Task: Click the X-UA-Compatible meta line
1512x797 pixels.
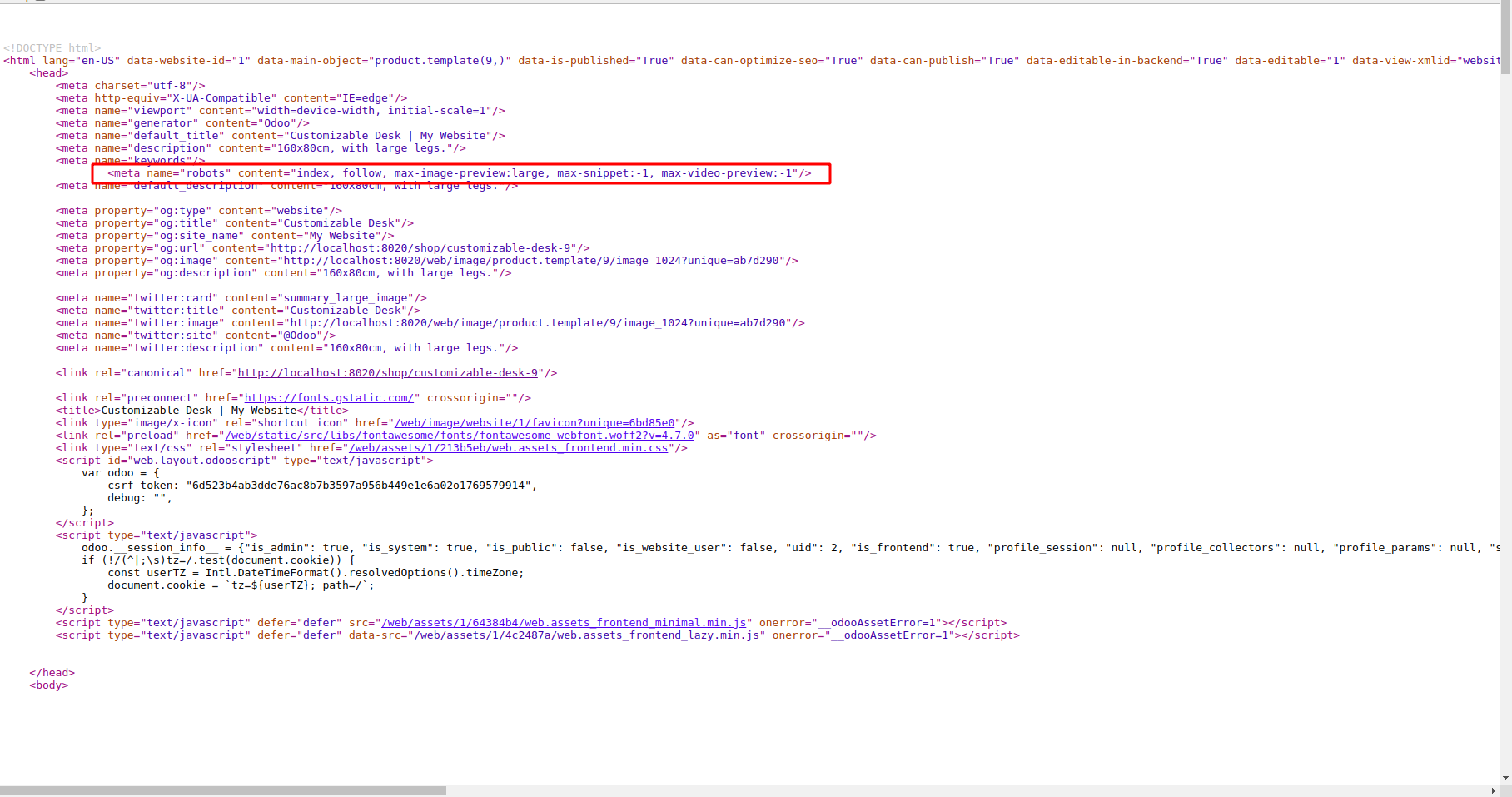Action: pyautogui.click(x=231, y=98)
